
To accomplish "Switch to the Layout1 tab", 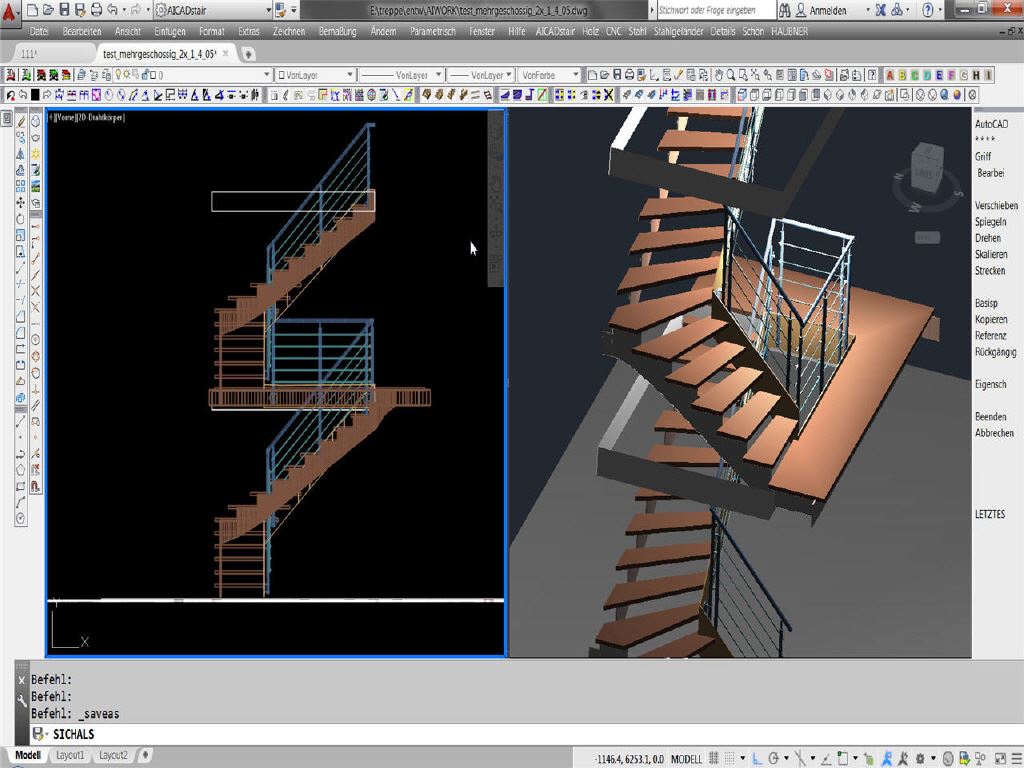I will 70,755.
